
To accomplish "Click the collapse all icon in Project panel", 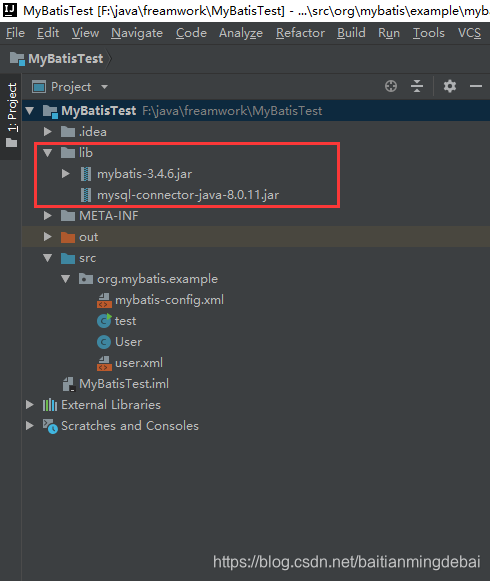I will pyautogui.click(x=417, y=86).
